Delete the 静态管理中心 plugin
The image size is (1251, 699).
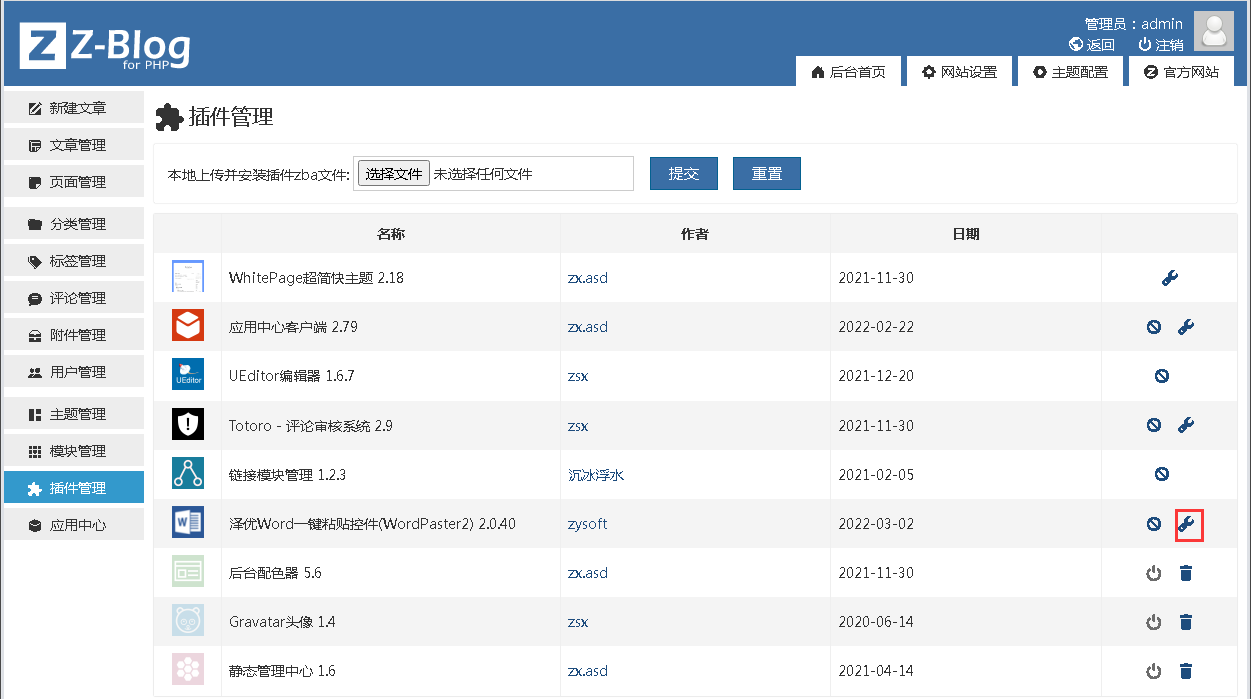(1186, 671)
